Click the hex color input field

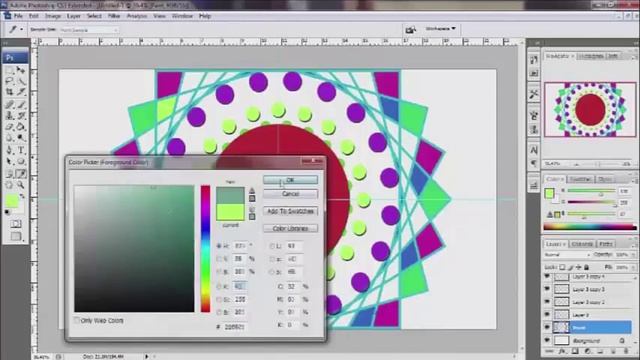[235, 327]
